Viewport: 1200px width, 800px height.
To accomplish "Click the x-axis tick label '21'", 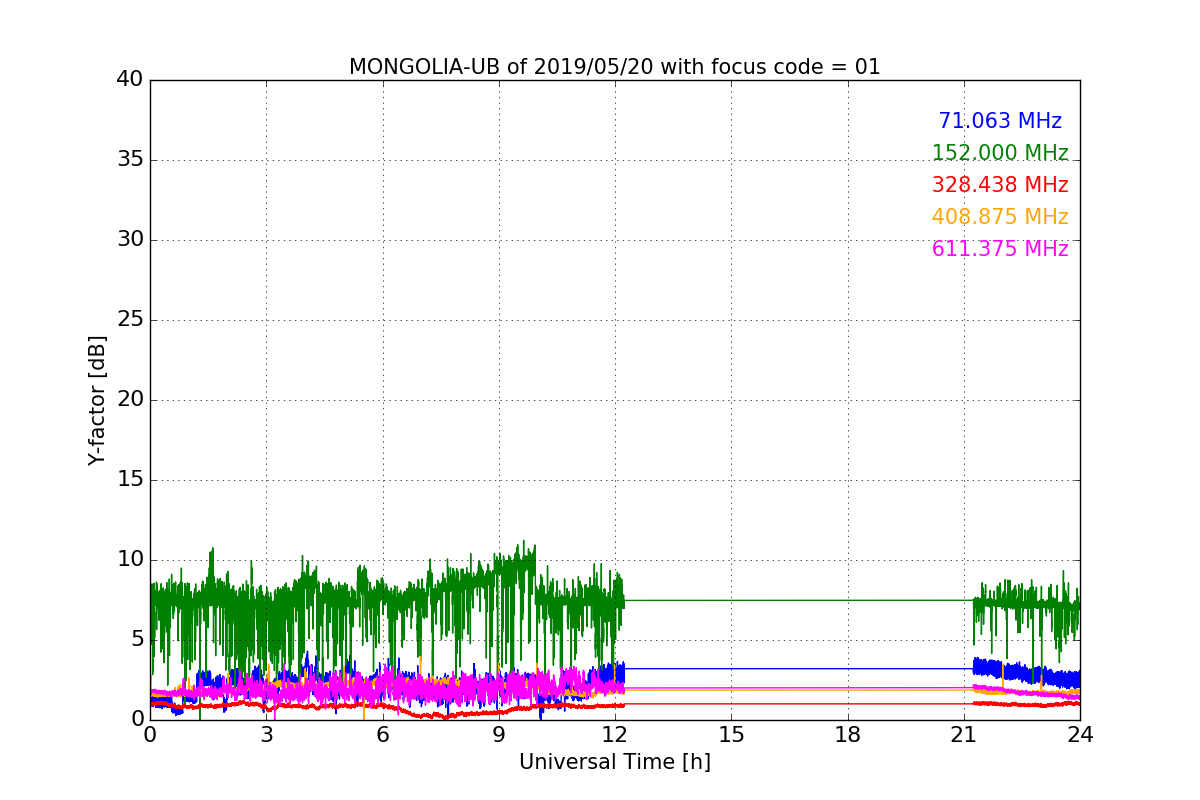I will [x=964, y=735].
